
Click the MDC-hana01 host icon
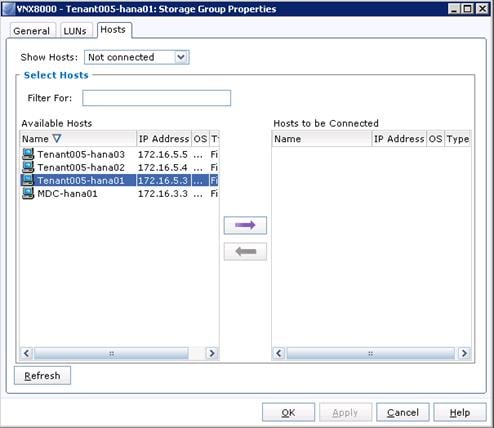tap(28, 193)
